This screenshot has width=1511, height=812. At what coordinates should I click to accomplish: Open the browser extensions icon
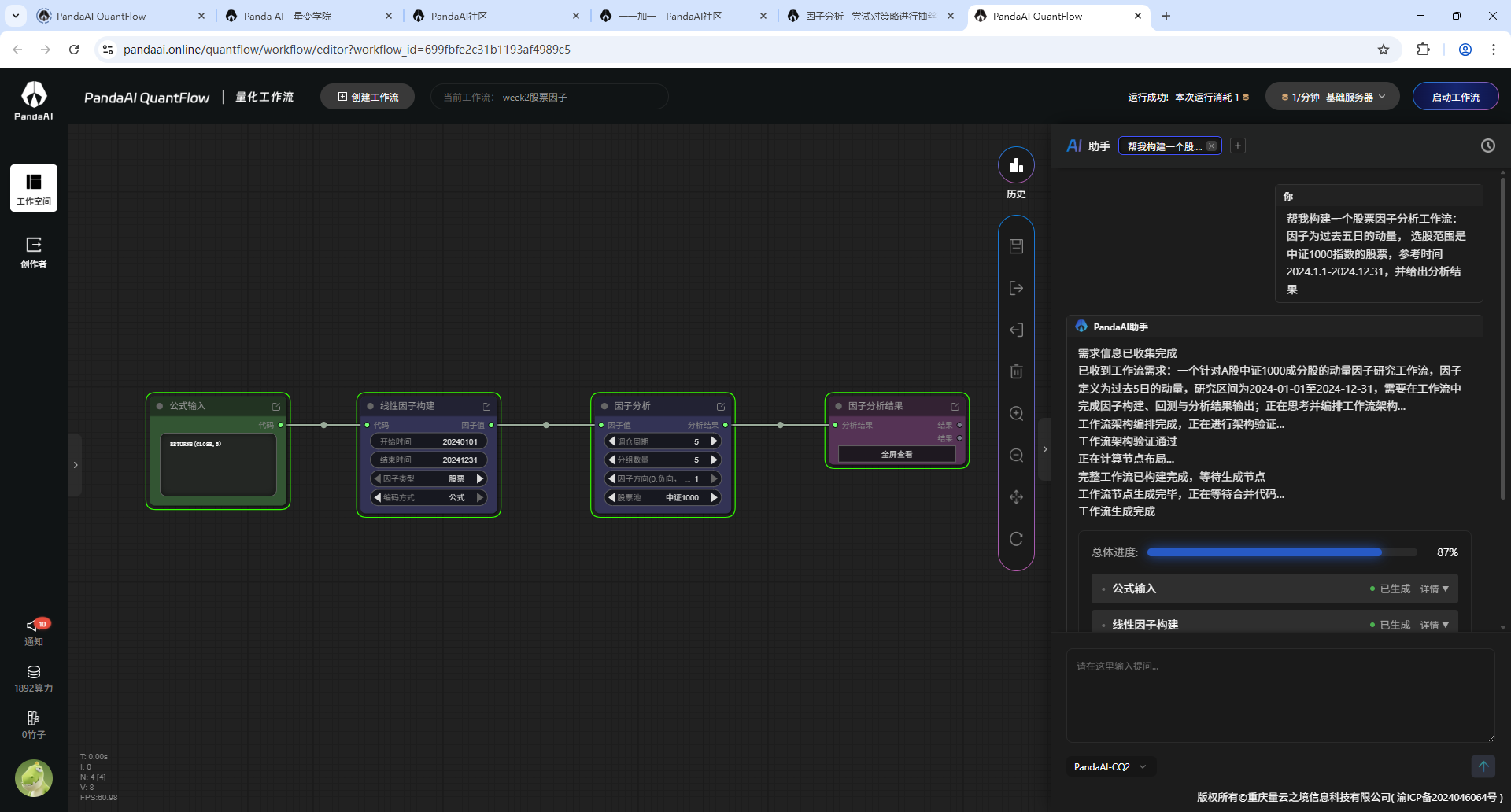1423,50
